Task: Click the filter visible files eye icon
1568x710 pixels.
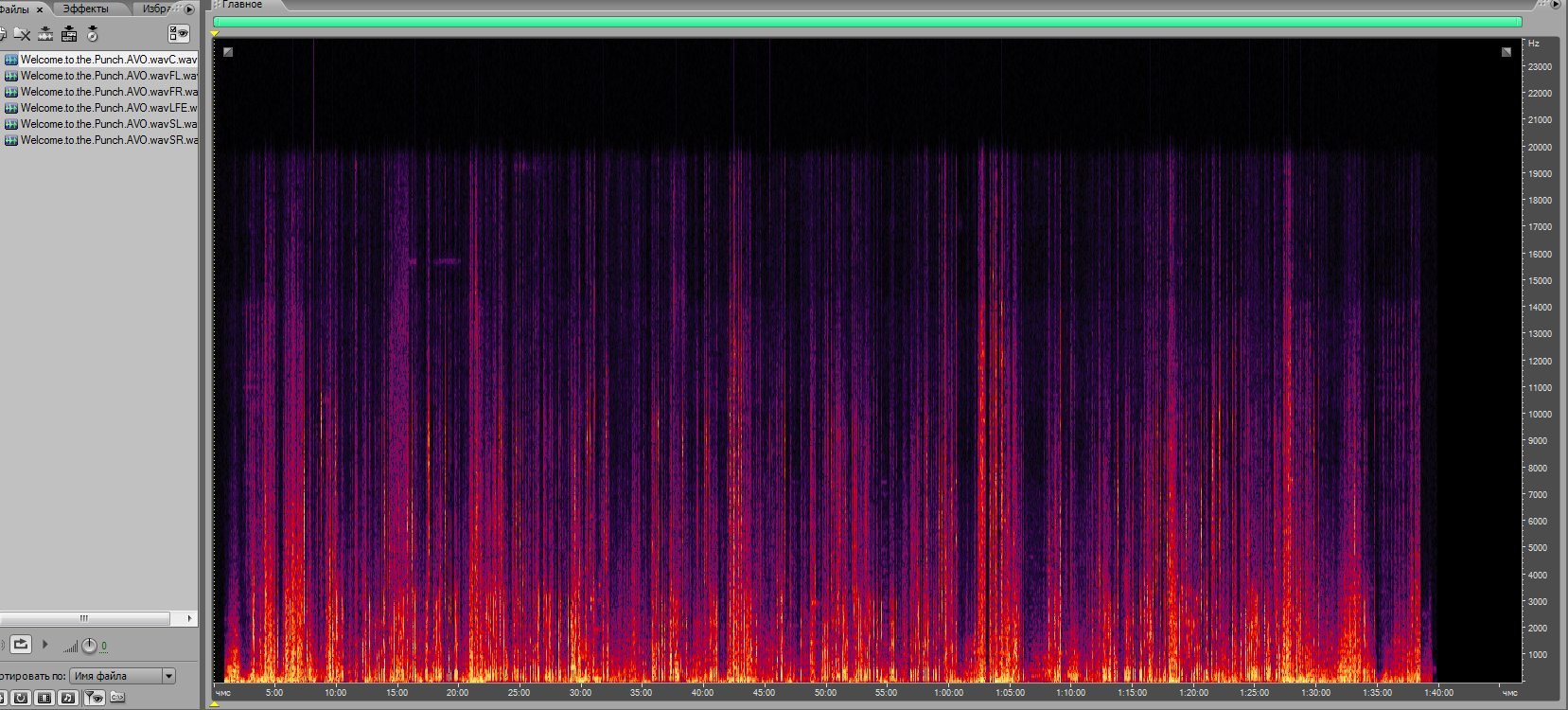Action: tap(93, 698)
